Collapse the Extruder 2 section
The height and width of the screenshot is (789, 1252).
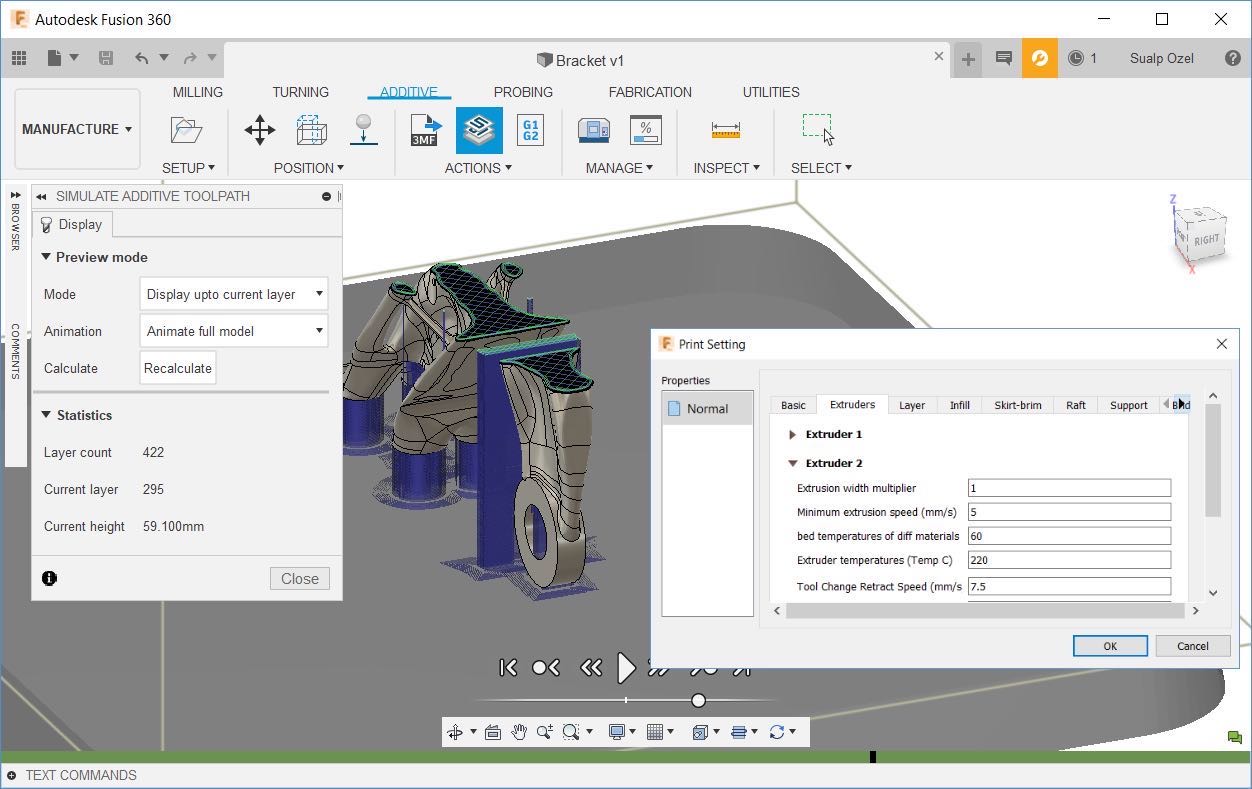point(792,463)
